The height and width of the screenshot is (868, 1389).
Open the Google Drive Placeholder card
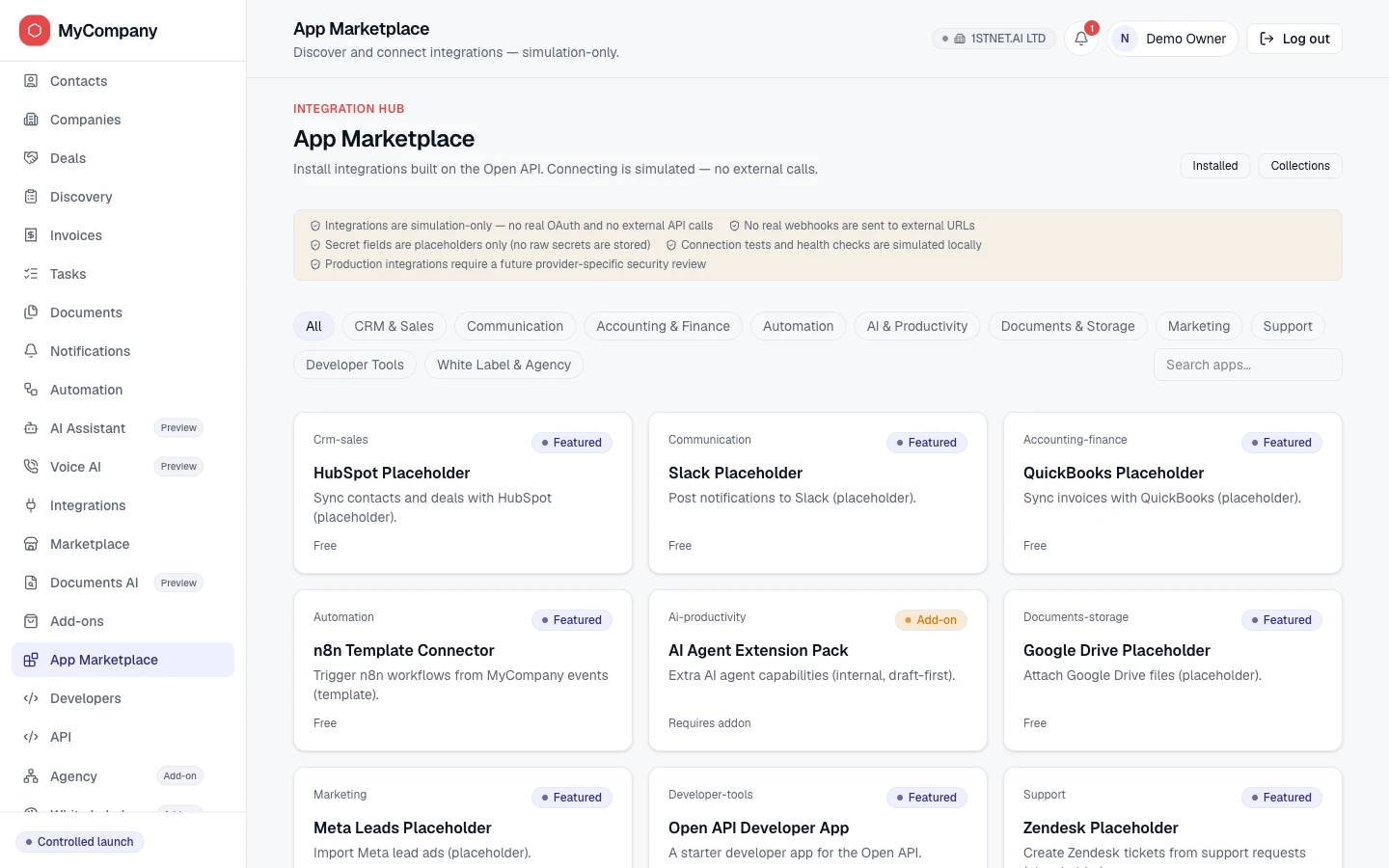[1173, 670]
